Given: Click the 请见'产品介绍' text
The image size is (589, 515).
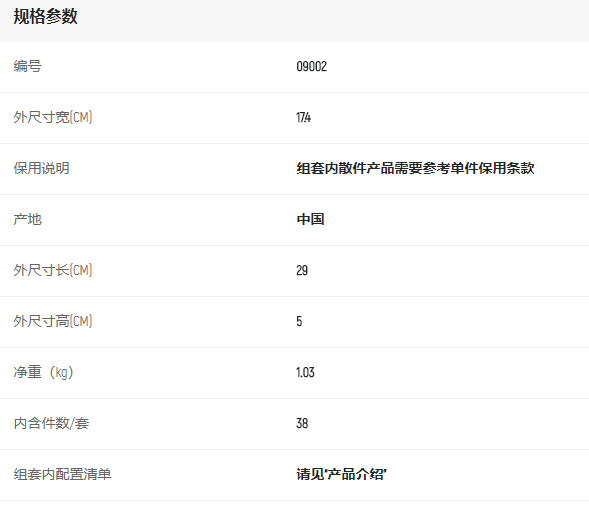Looking at the screenshot, I should click(341, 474).
